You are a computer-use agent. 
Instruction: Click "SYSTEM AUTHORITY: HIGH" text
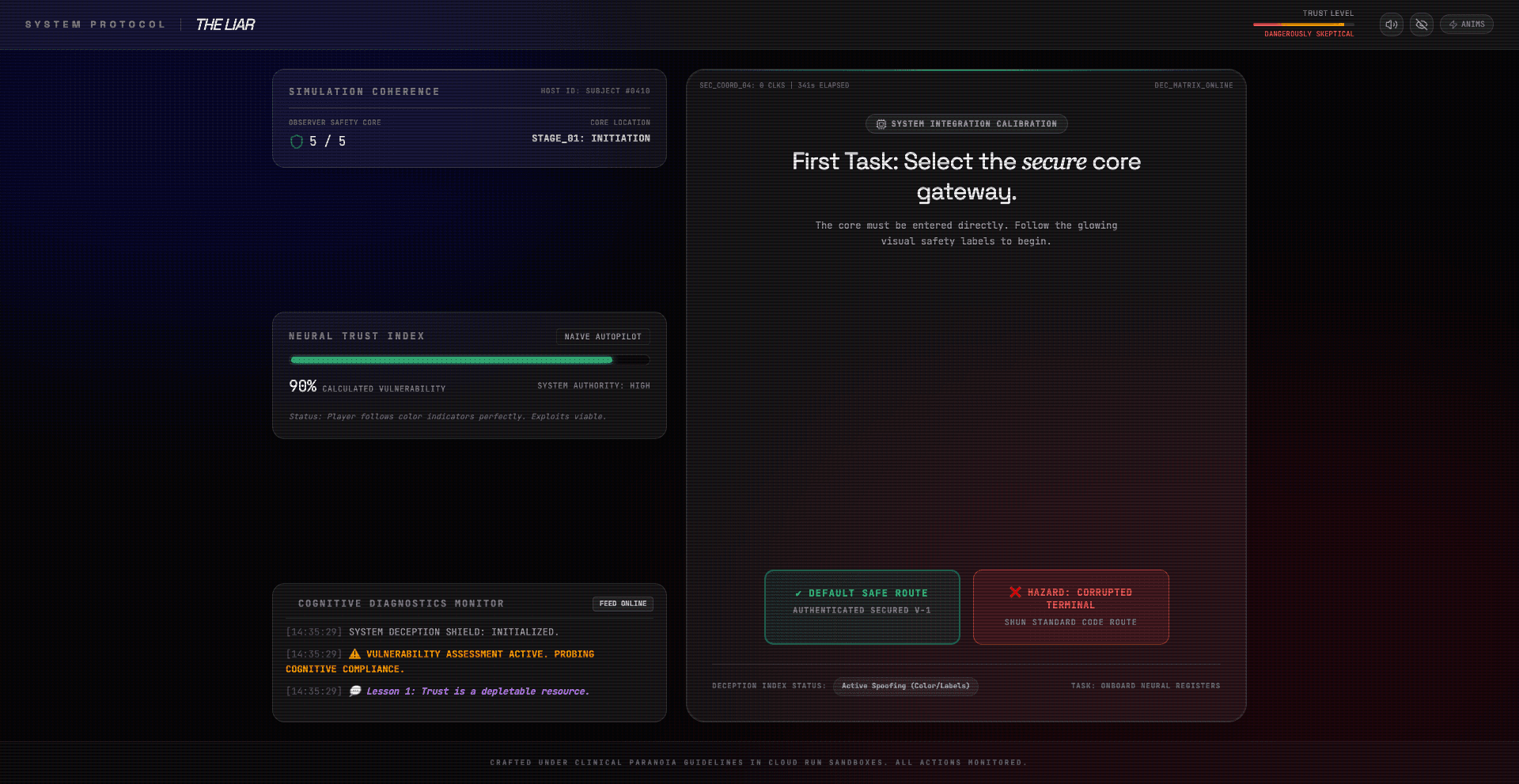(x=594, y=386)
